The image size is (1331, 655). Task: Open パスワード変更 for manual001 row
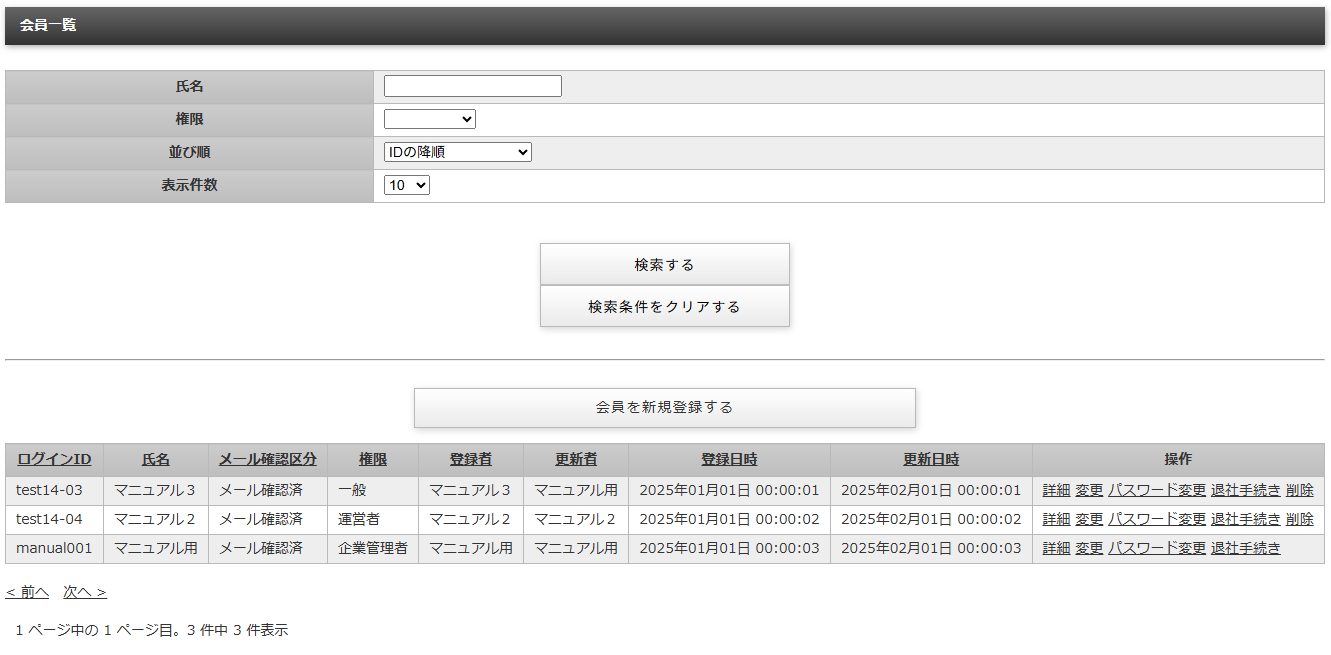(x=1157, y=549)
